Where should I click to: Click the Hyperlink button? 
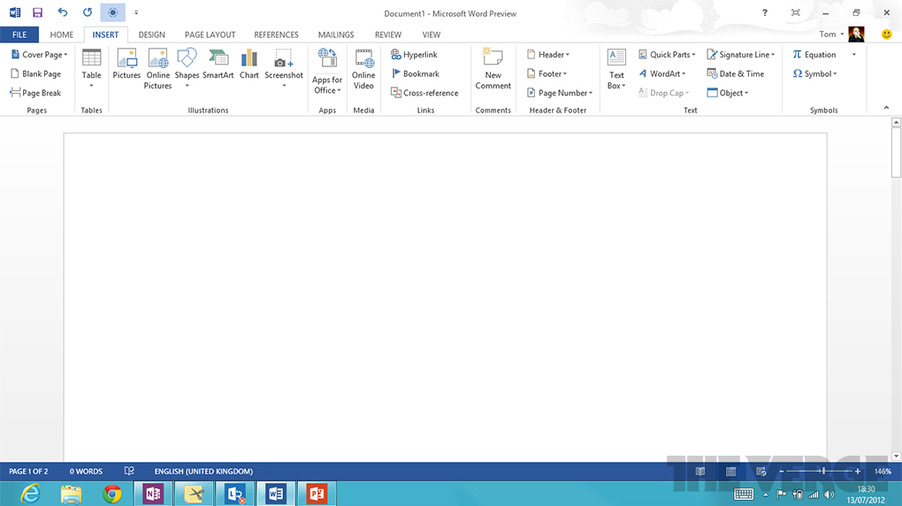[414, 55]
